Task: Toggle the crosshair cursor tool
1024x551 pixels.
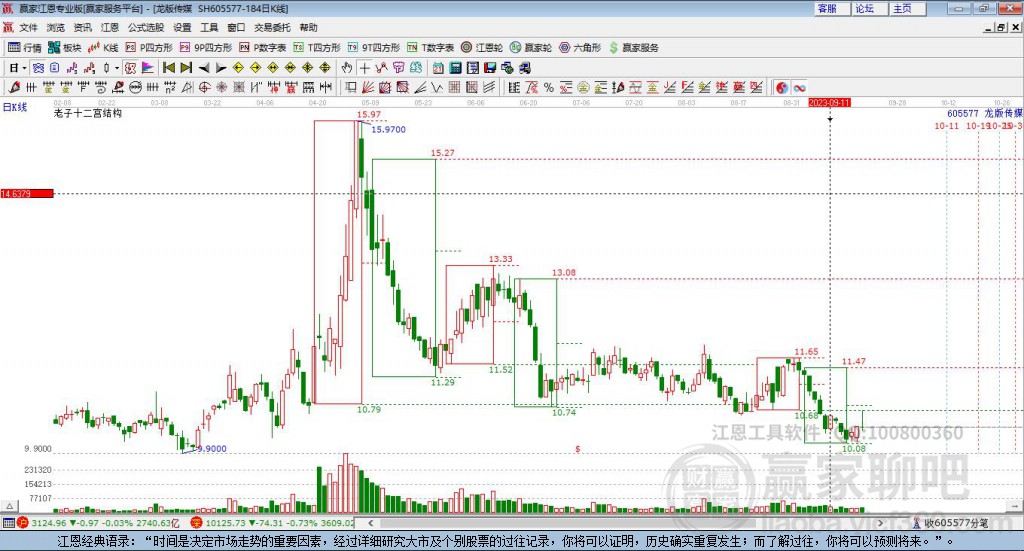Action: (364, 68)
